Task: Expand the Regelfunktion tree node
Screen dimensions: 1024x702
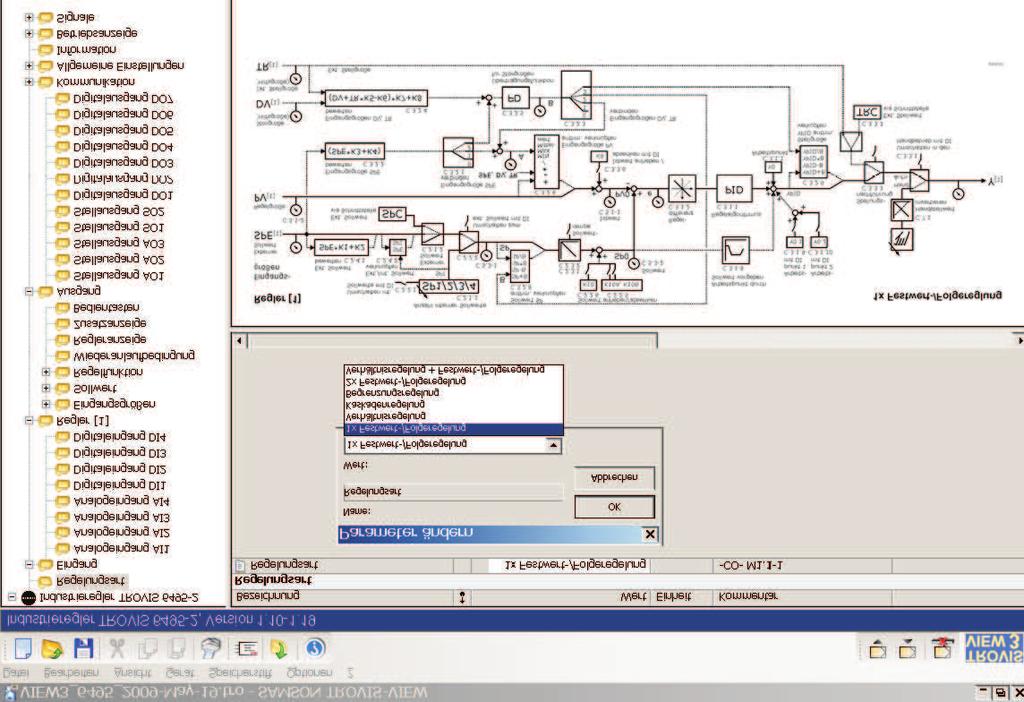Action: 46,372
